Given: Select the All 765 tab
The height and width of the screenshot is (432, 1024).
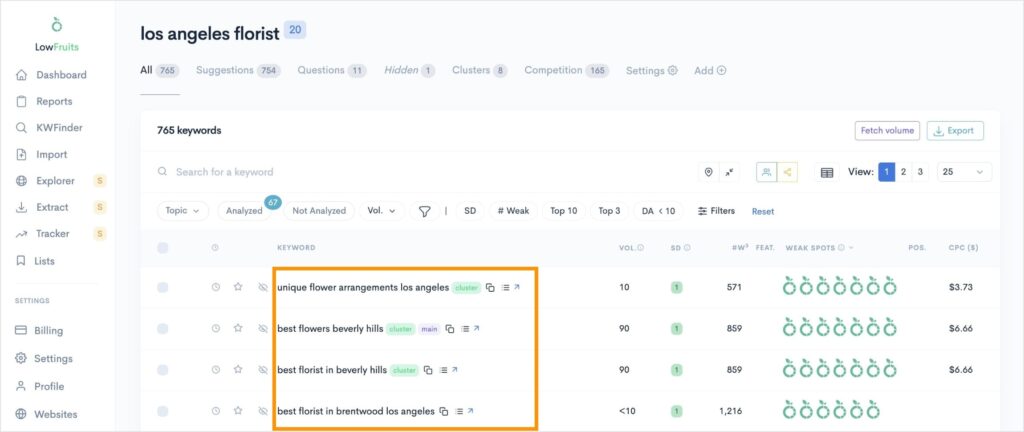Looking at the screenshot, I should point(159,70).
